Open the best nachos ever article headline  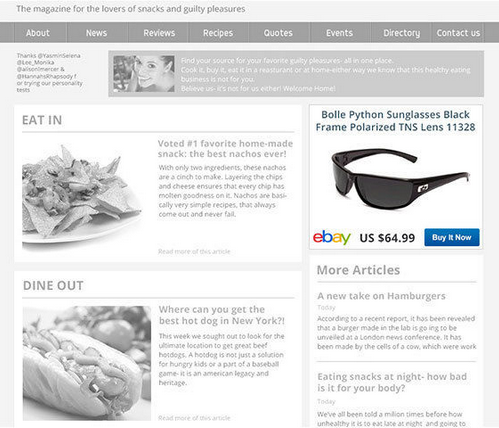pos(225,149)
